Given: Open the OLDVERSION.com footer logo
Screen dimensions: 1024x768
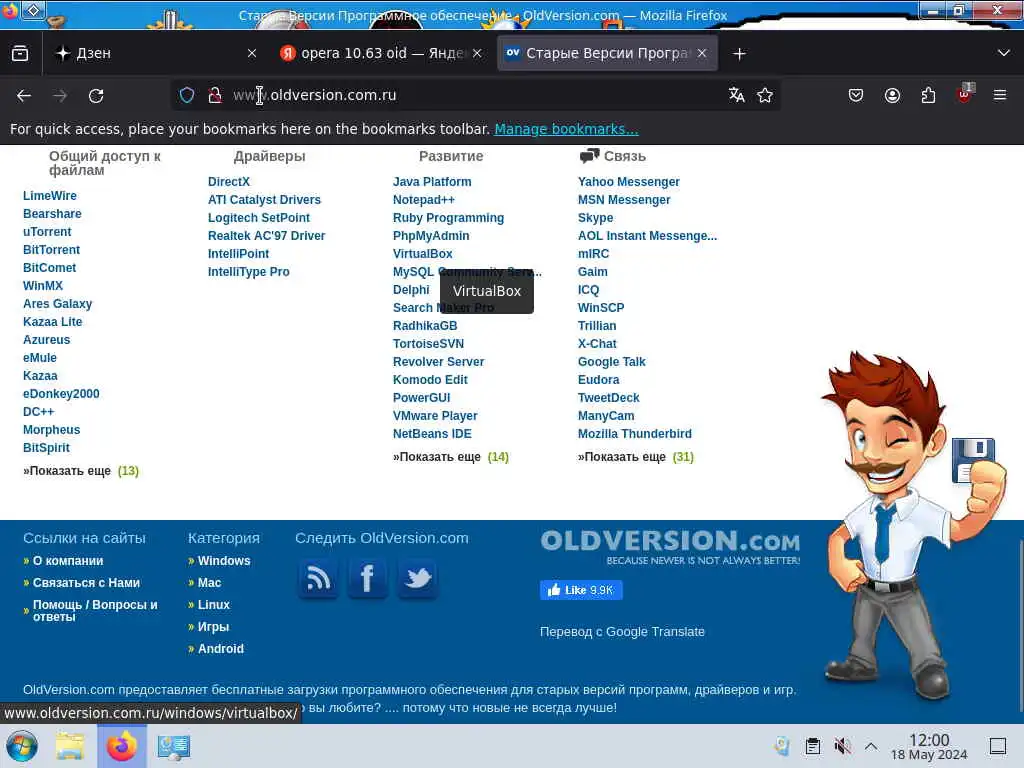Looking at the screenshot, I should (x=670, y=547).
